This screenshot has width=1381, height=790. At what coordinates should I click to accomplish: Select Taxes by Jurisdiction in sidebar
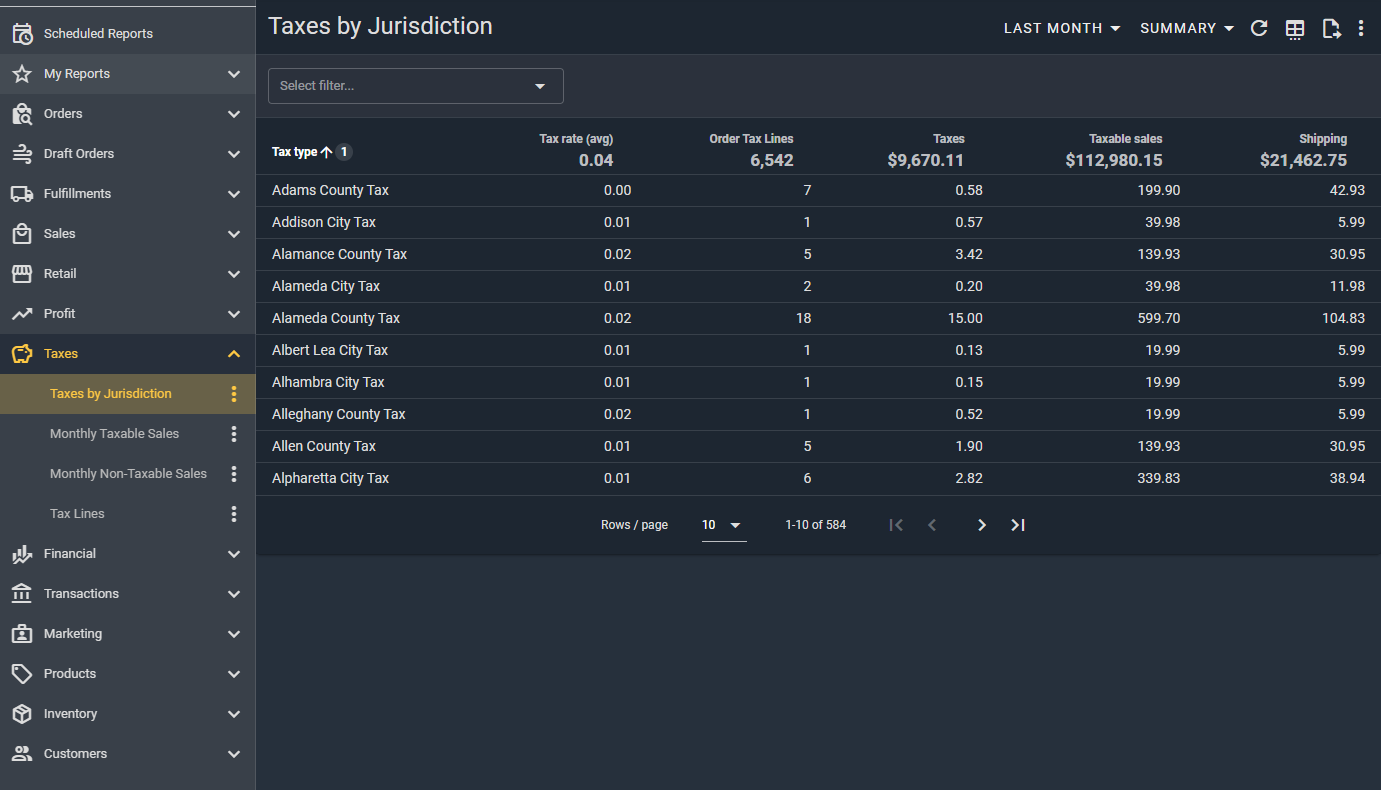point(111,394)
